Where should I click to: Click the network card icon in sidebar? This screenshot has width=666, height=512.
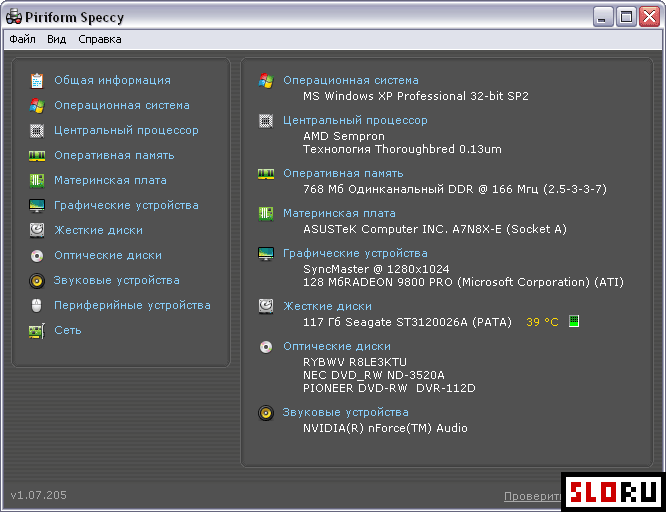pos(37,331)
